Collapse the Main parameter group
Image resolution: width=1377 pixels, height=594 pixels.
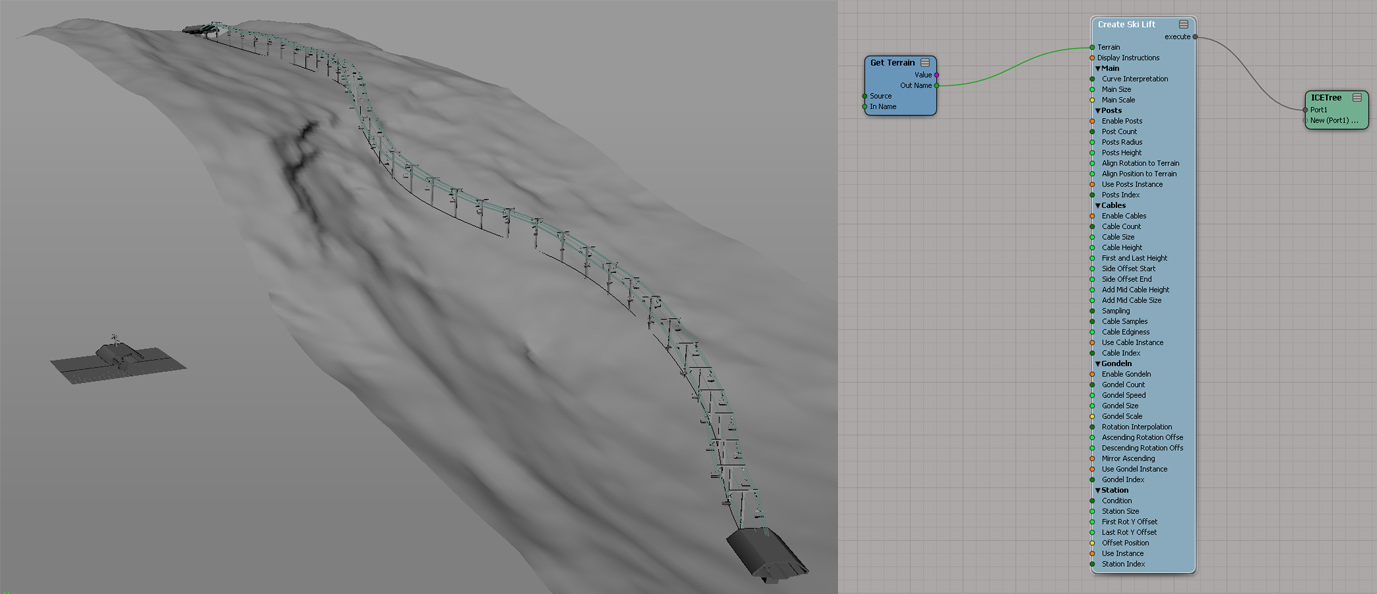(1098, 69)
